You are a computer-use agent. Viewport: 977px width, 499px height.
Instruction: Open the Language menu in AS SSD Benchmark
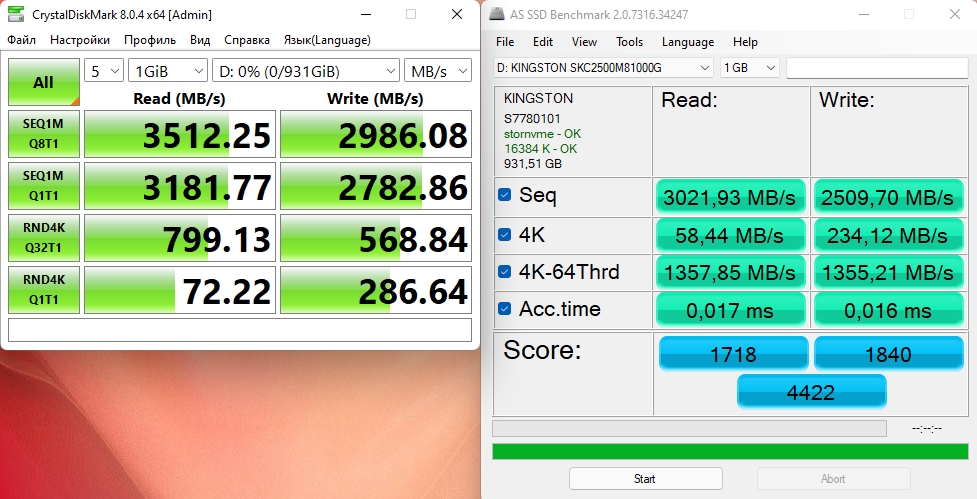(x=688, y=42)
